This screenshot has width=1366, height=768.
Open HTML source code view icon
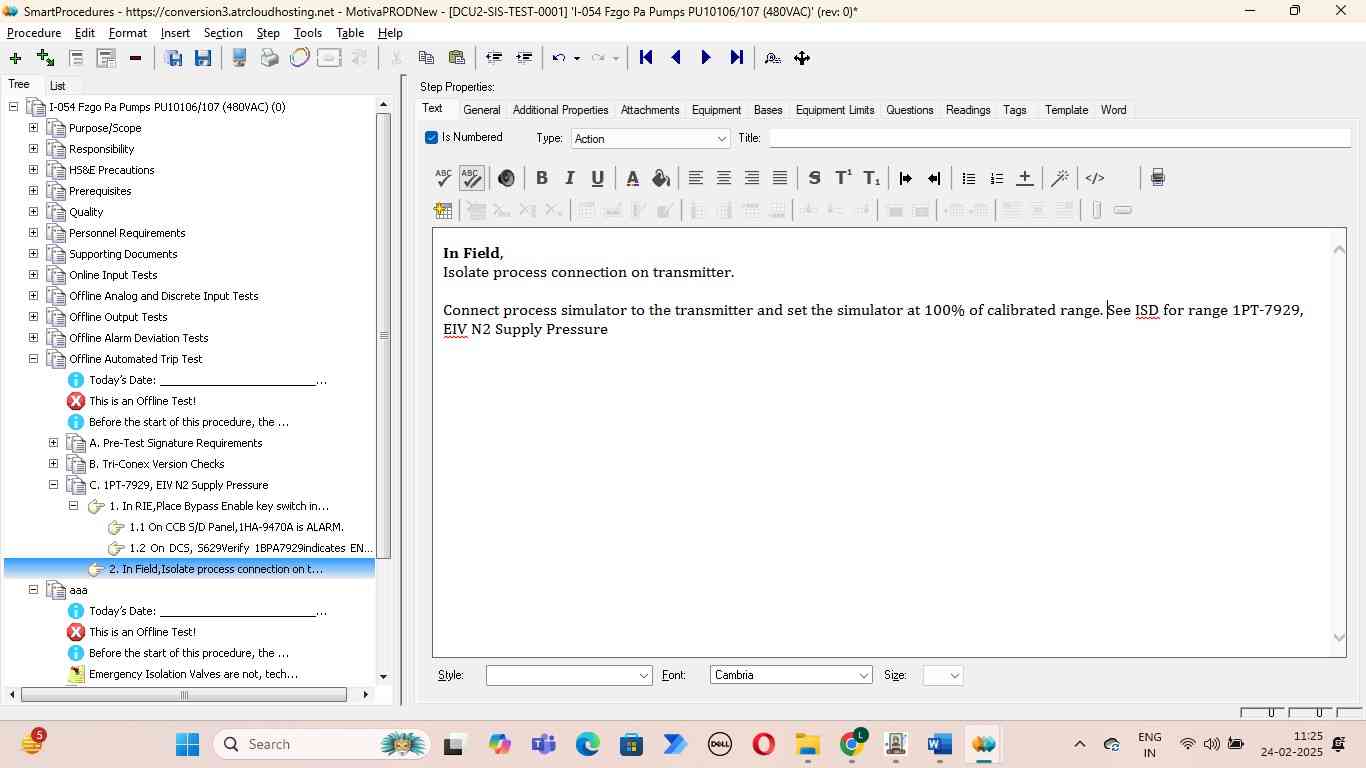coord(1095,178)
